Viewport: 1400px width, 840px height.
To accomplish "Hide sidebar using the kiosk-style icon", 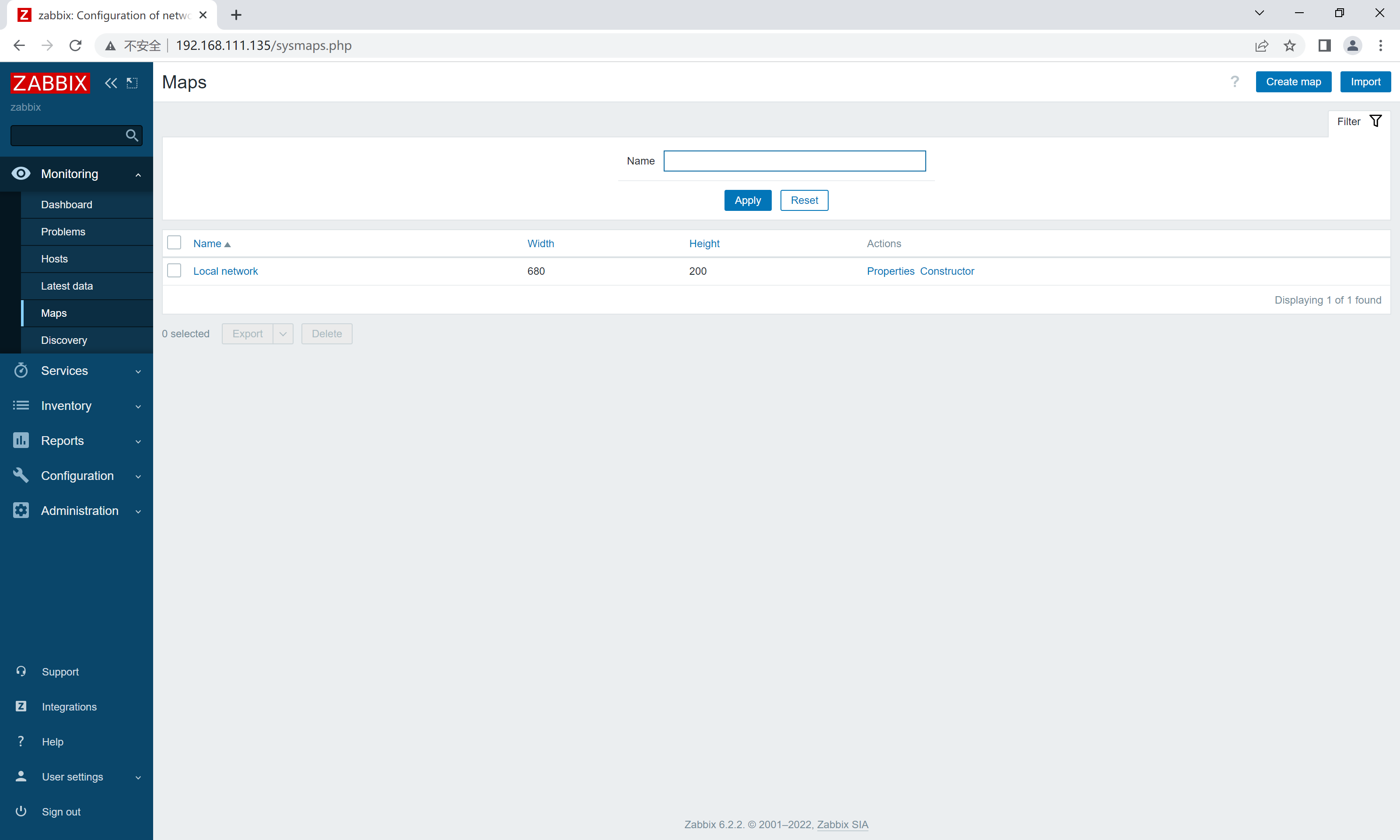I will (x=132, y=83).
